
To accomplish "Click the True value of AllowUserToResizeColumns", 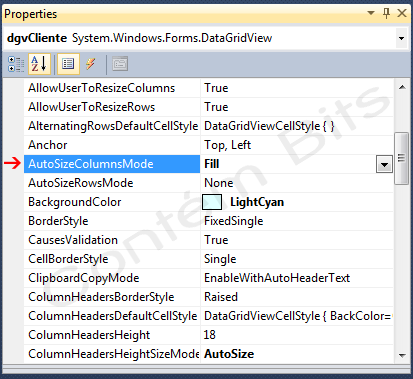I will tap(216, 88).
